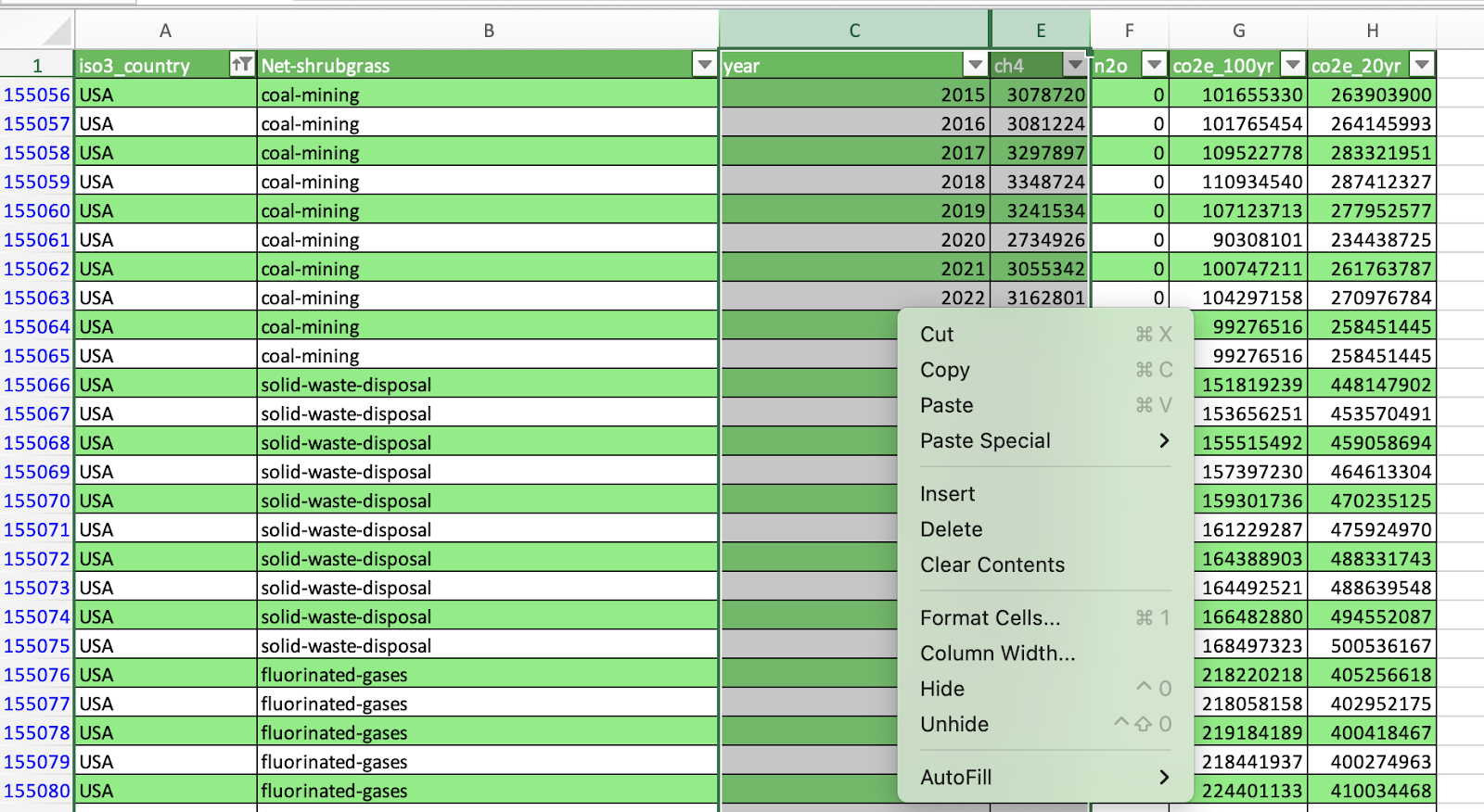Select column C header
This screenshot has height=812, width=1484.
tap(854, 31)
